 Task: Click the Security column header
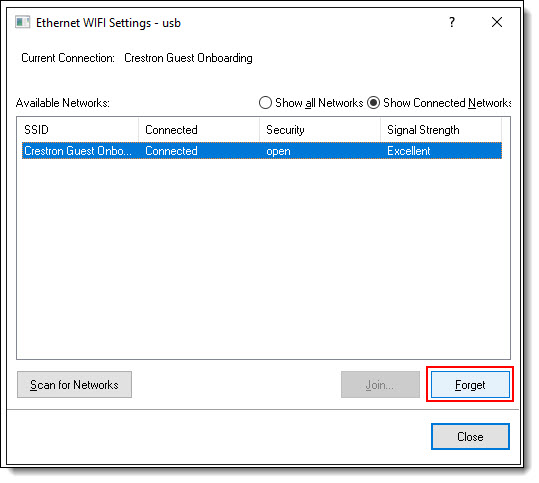320,130
